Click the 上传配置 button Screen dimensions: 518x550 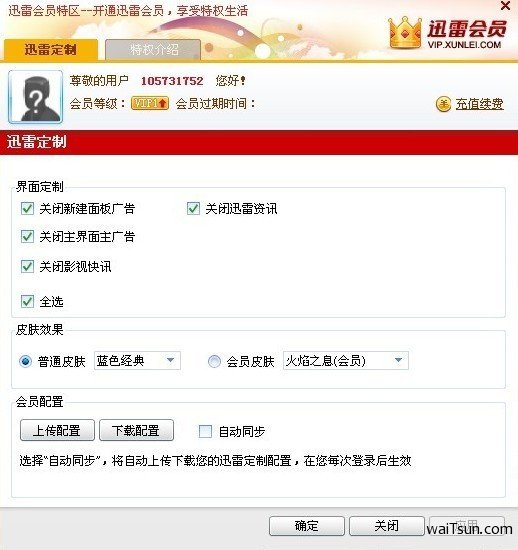57,430
